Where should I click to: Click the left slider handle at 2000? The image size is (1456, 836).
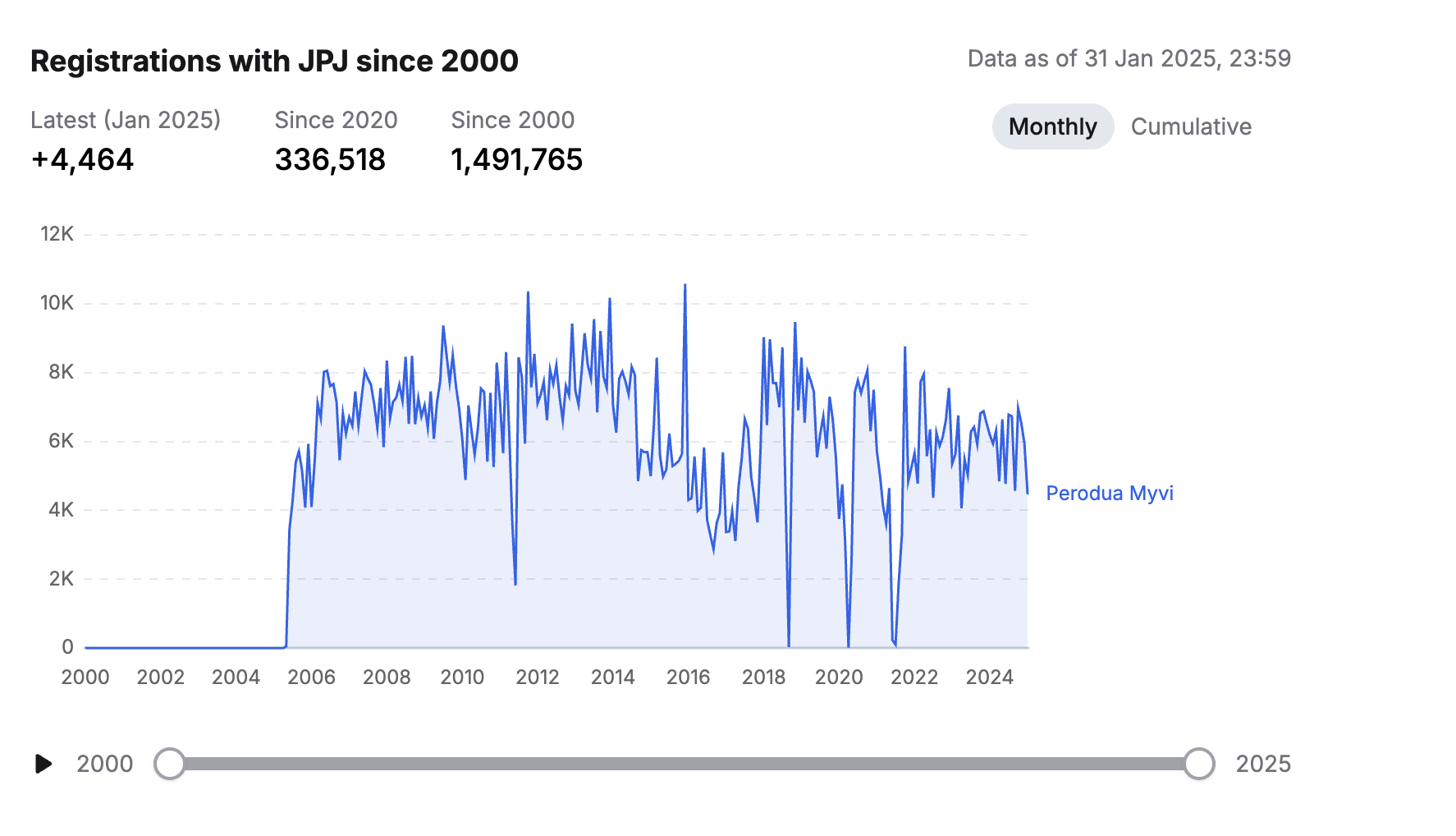pos(170,764)
